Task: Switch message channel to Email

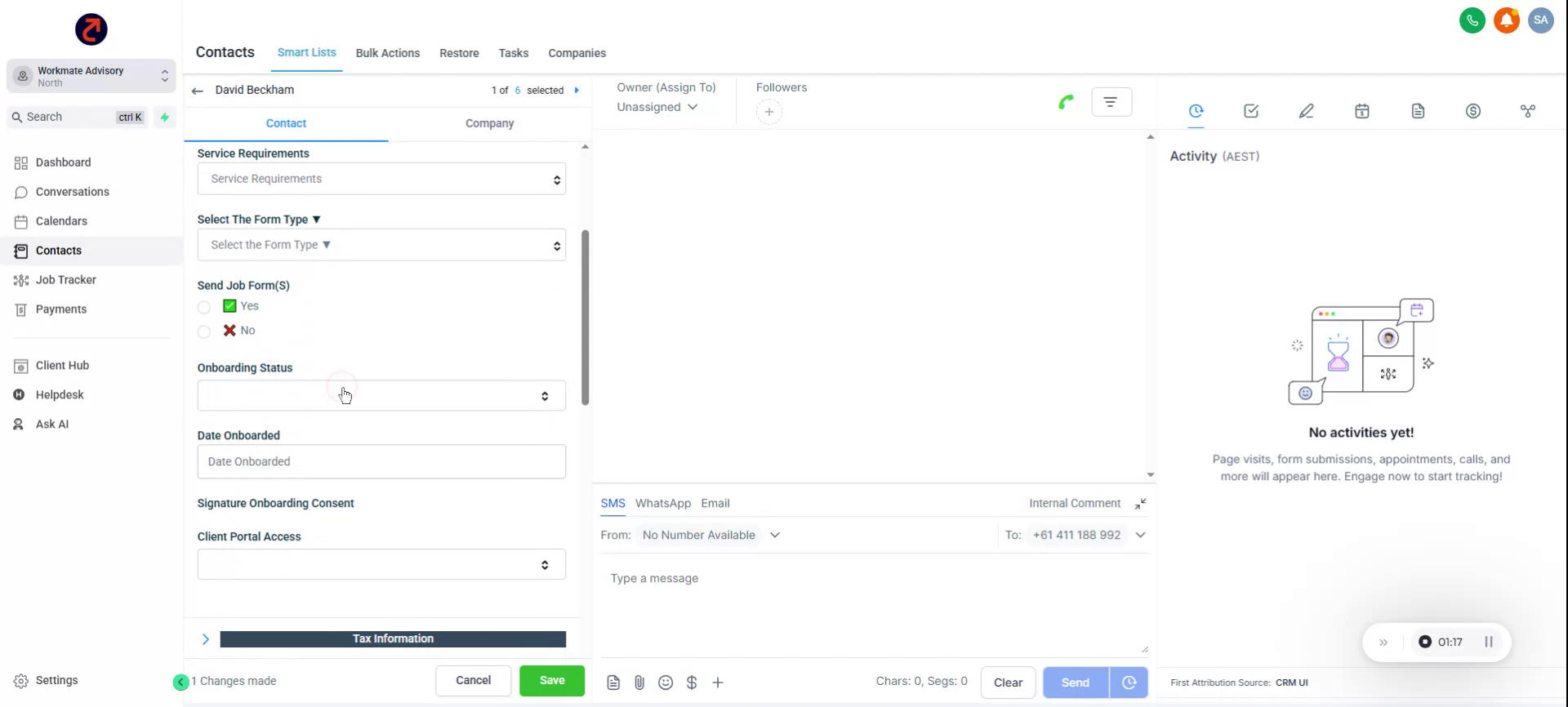Action: tap(715, 504)
